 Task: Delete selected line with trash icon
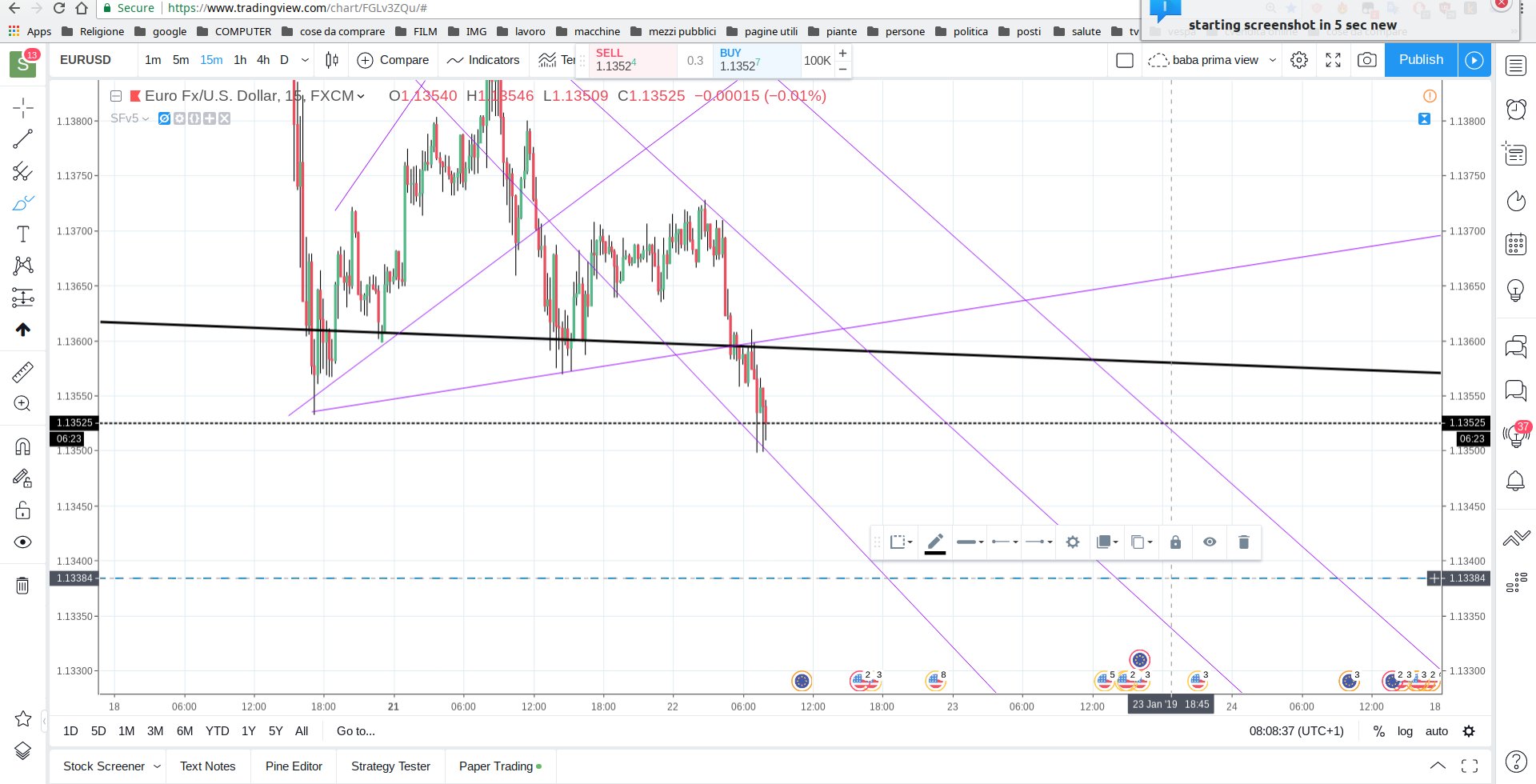pyautogui.click(x=1244, y=542)
